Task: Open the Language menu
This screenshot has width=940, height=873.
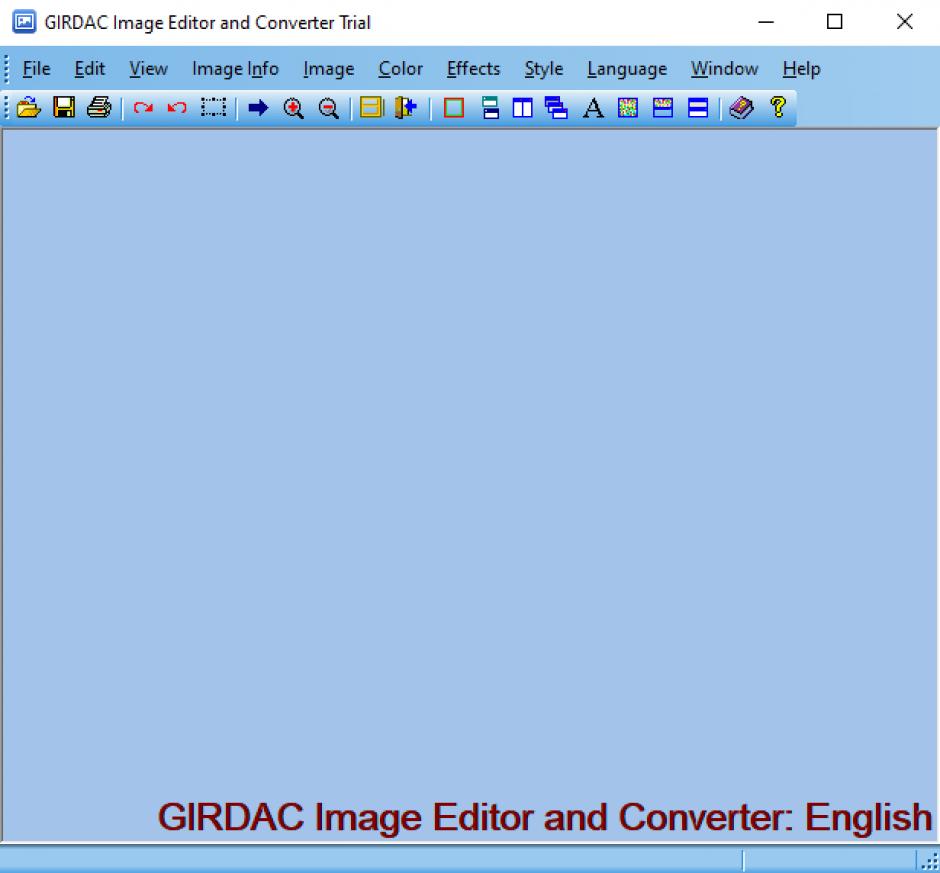Action: [x=627, y=69]
